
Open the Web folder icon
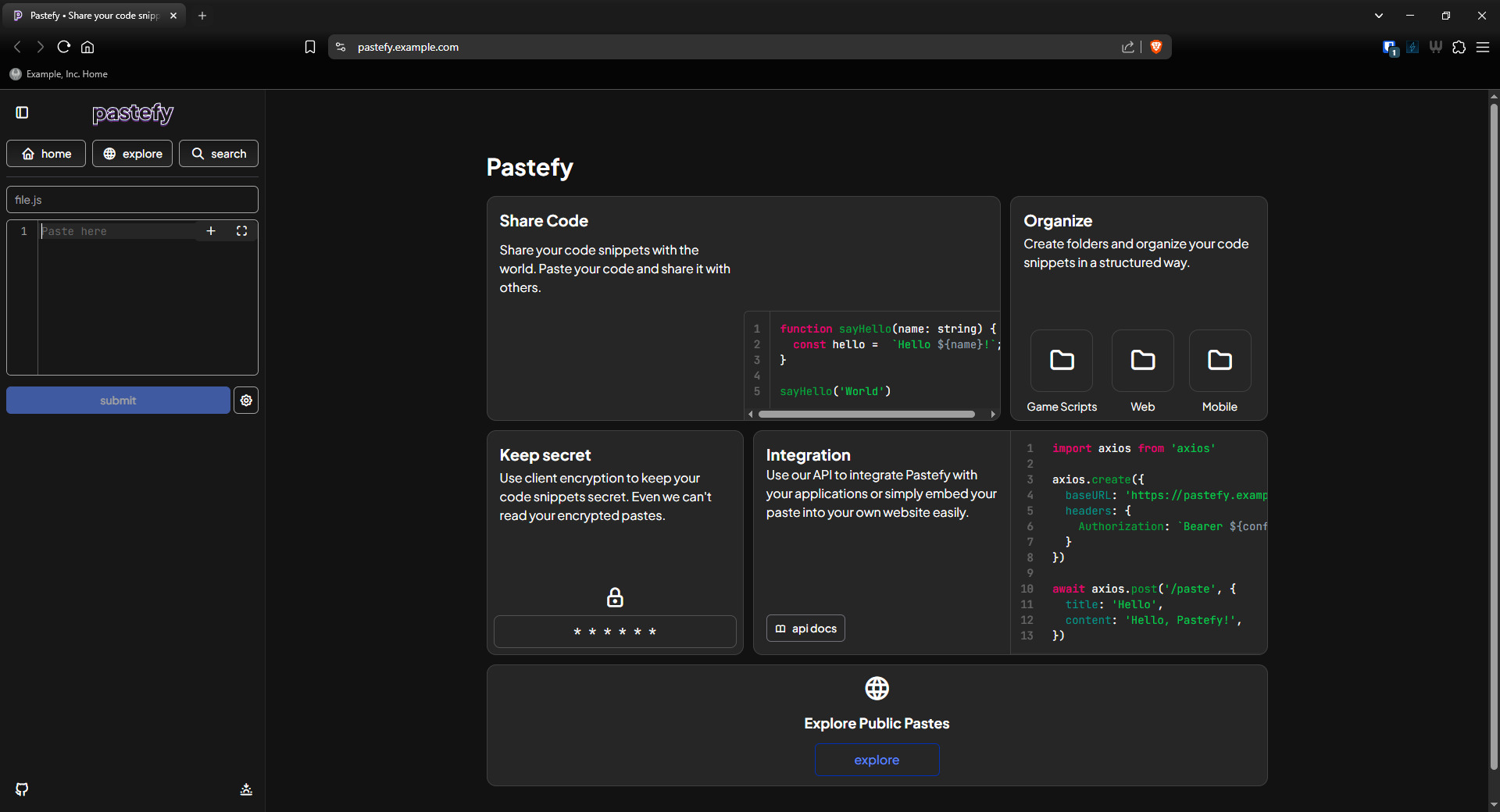coord(1142,361)
